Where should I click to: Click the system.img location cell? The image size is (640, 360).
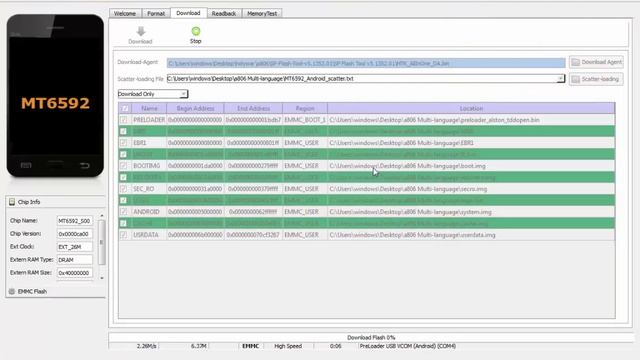[x=471, y=212]
